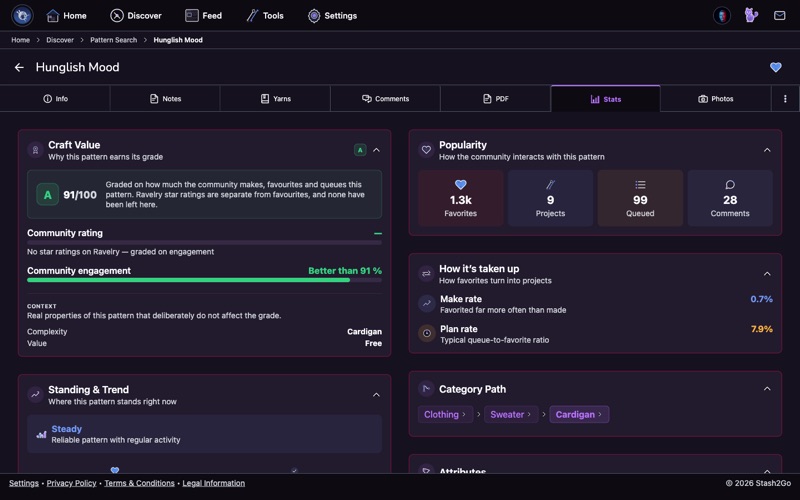Click the speech bubble icon above Comments count
Image resolution: width=800 pixels, height=500 pixels.
tap(730, 185)
